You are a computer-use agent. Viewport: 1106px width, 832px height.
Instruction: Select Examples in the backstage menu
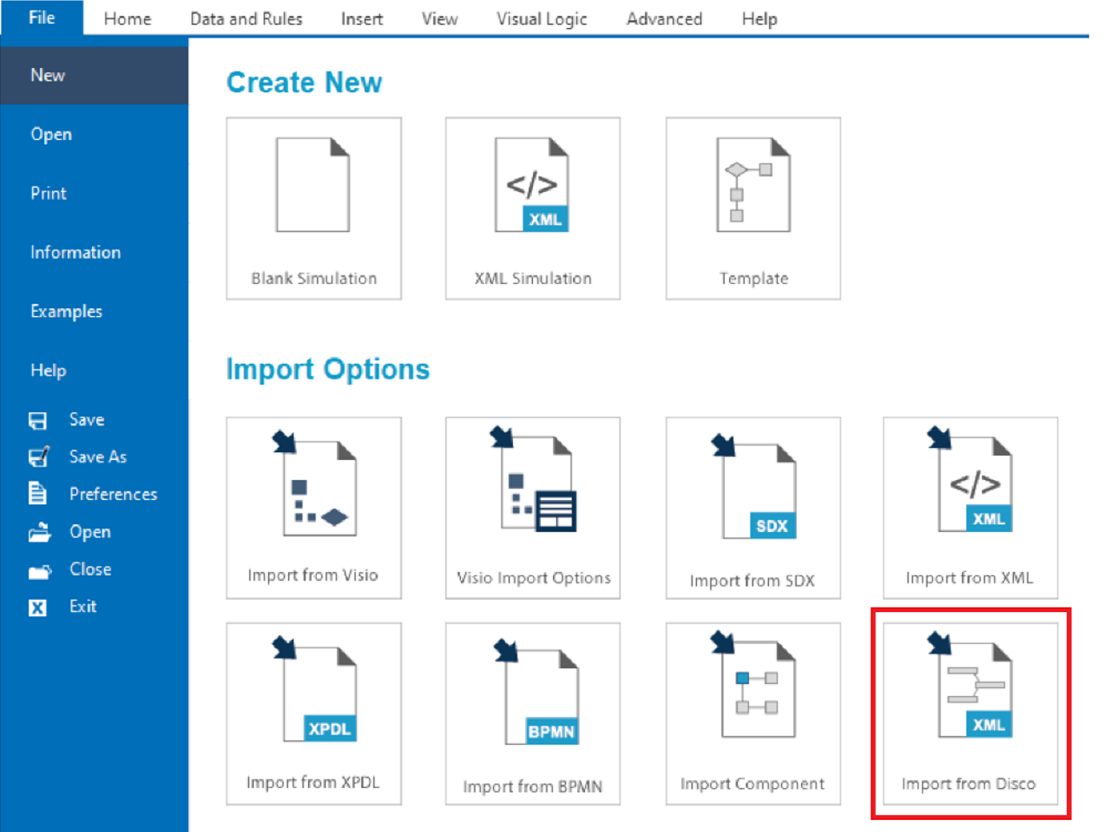tap(66, 311)
